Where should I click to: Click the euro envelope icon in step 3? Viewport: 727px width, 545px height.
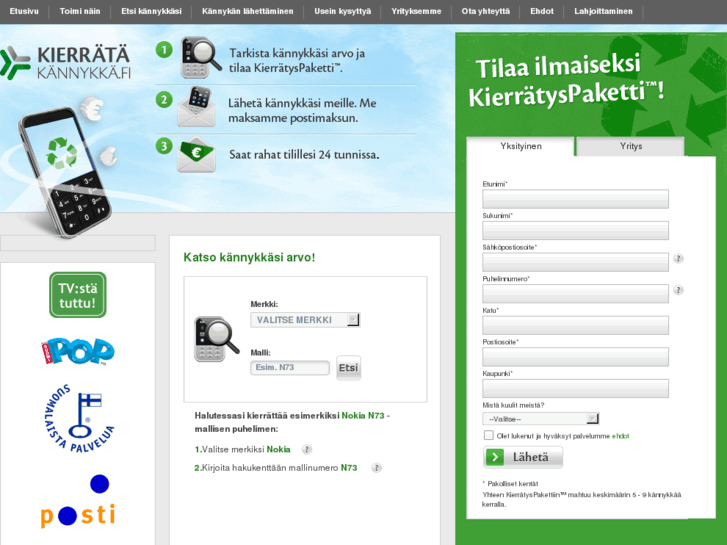[x=196, y=154]
